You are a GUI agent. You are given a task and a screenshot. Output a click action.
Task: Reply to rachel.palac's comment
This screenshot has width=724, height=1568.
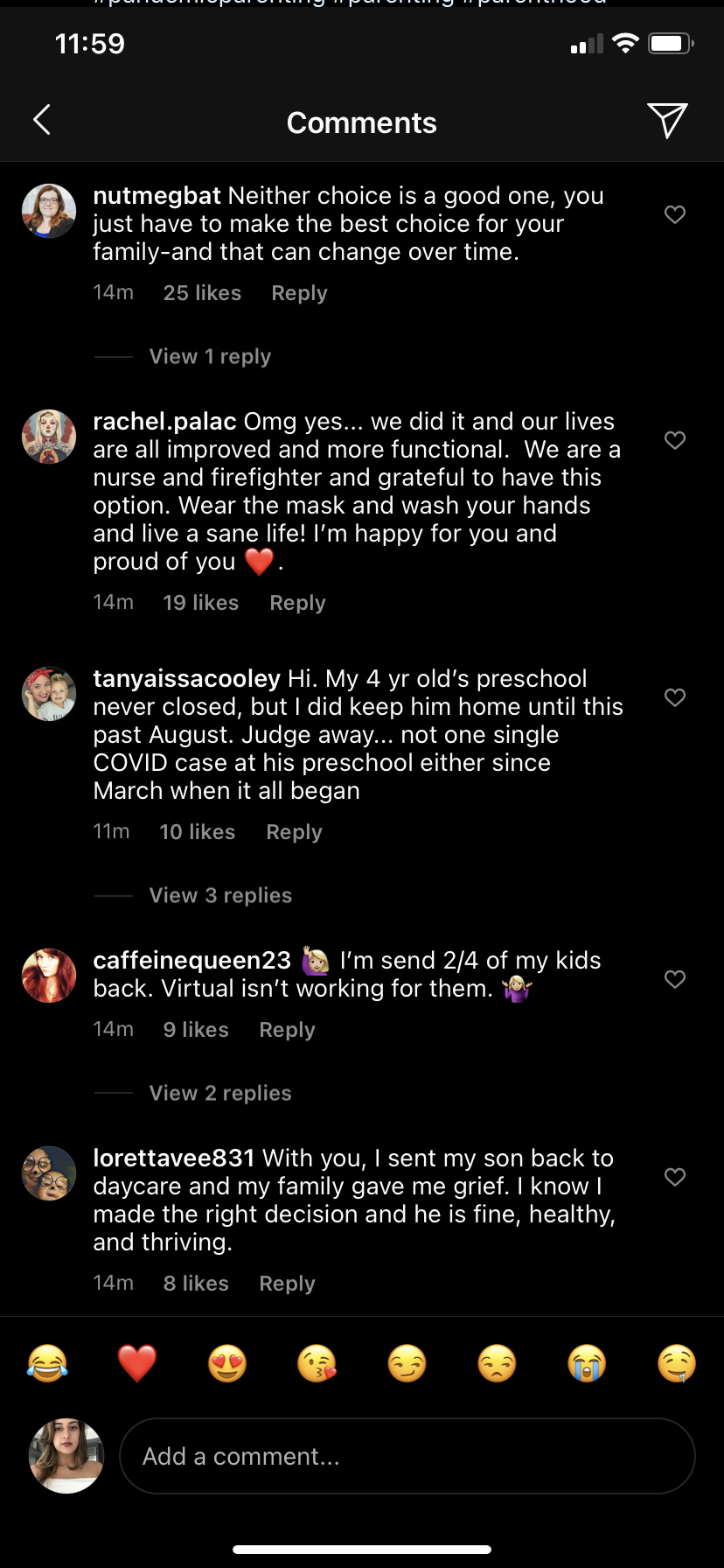point(297,603)
